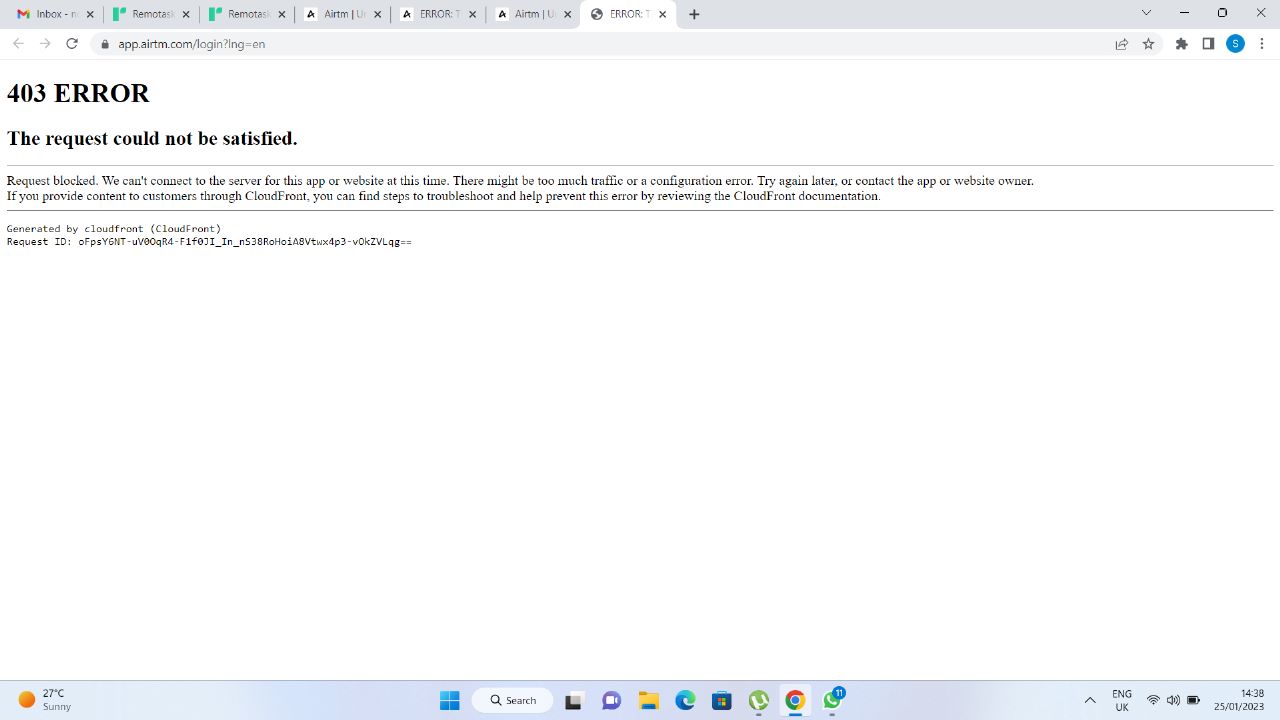
Task: Select the Airtm tab left of the active ERROR tab
Action: [x=534, y=14]
